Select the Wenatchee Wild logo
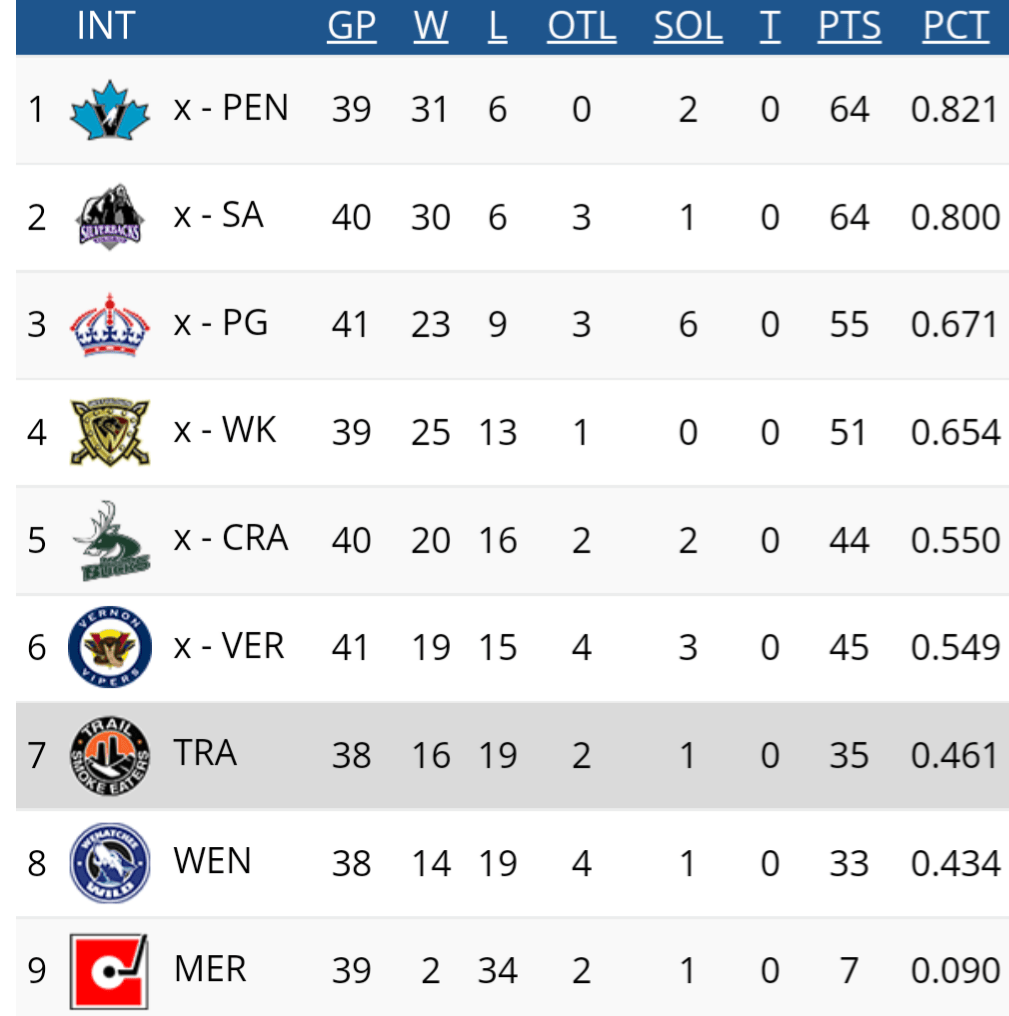Viewport: 1009px width, 1016px height. coord(110,863)
